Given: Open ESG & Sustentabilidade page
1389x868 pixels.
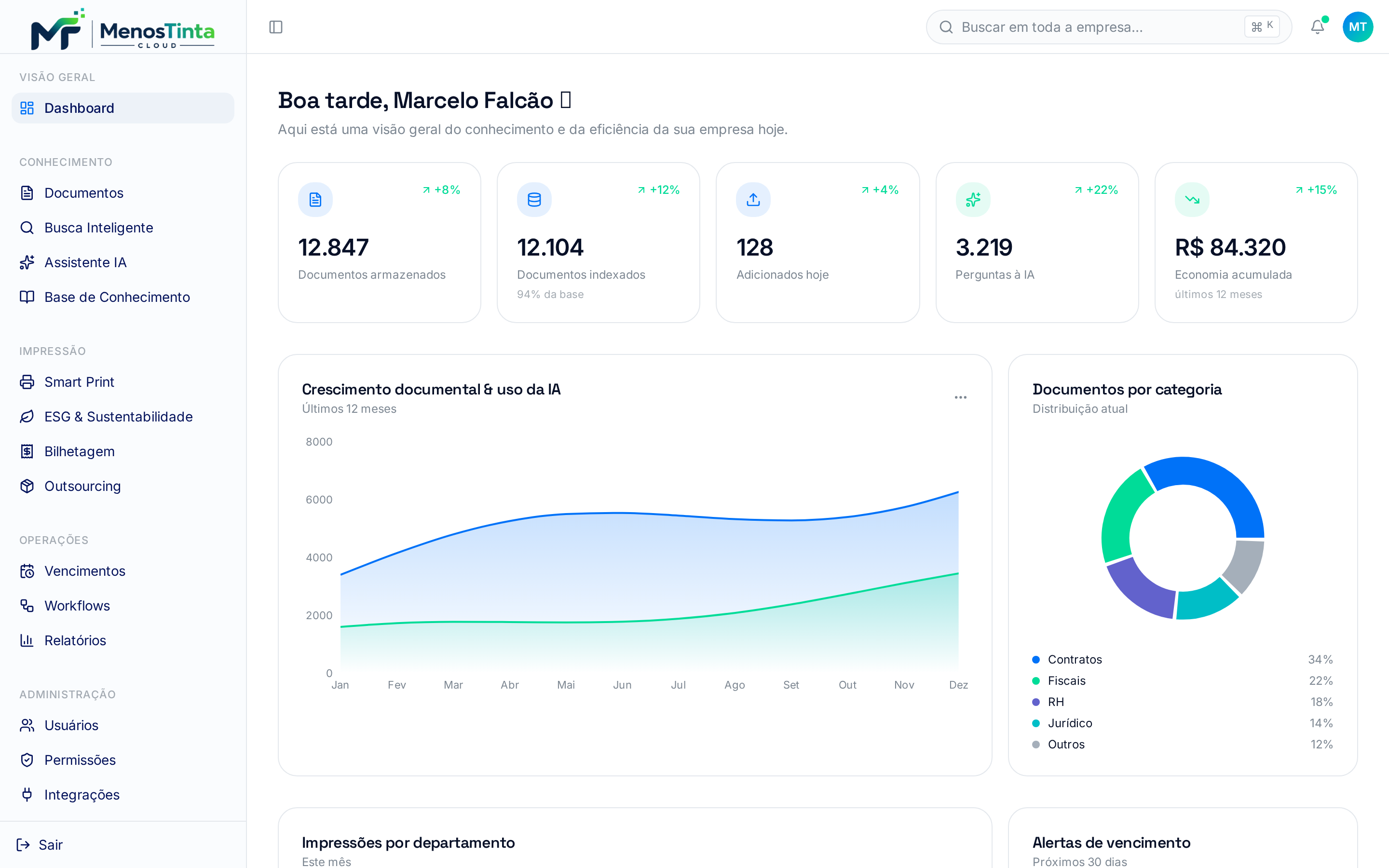Looking at the screenshot, I should click(123, 417).
